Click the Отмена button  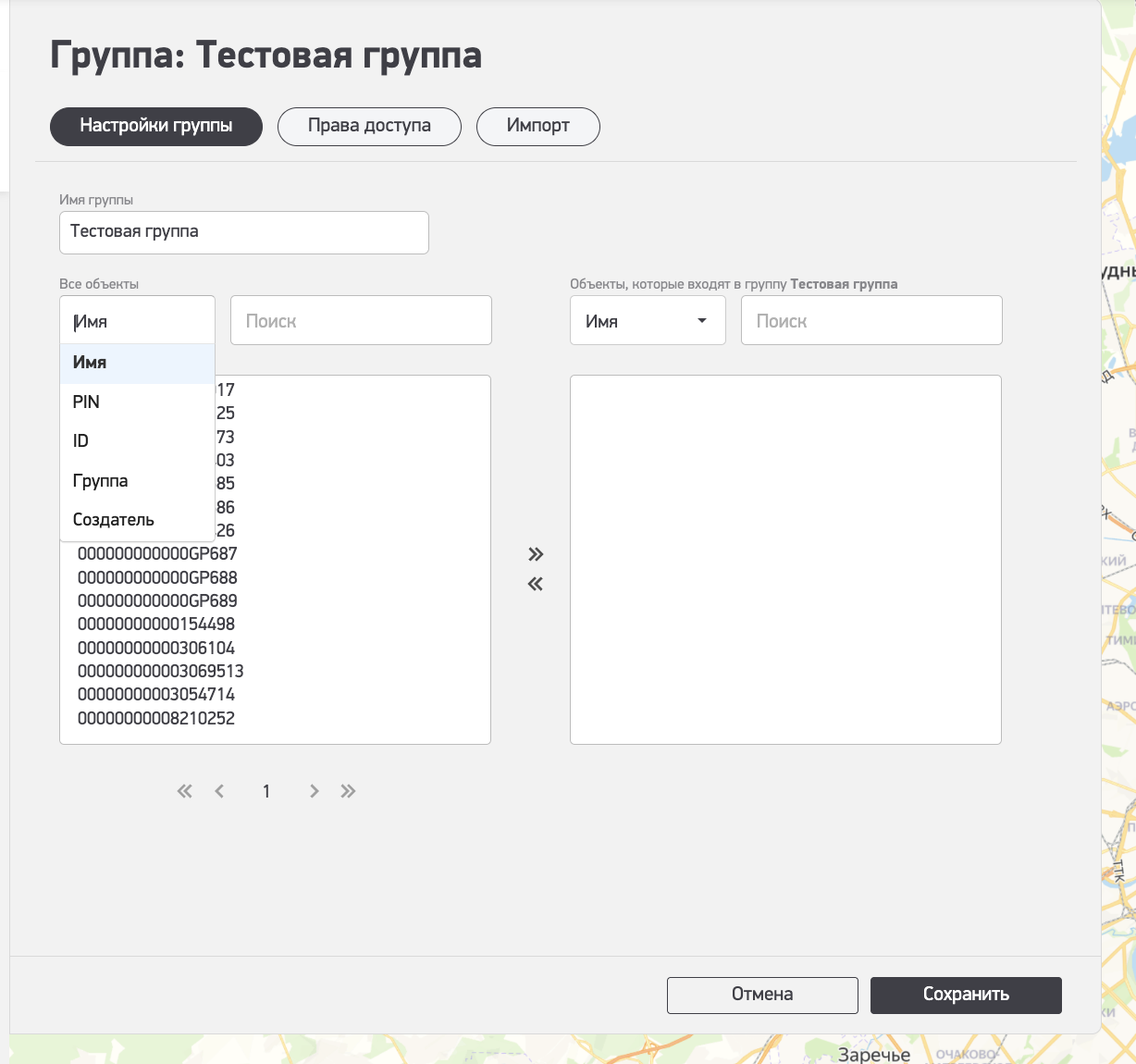click(762, 995)
